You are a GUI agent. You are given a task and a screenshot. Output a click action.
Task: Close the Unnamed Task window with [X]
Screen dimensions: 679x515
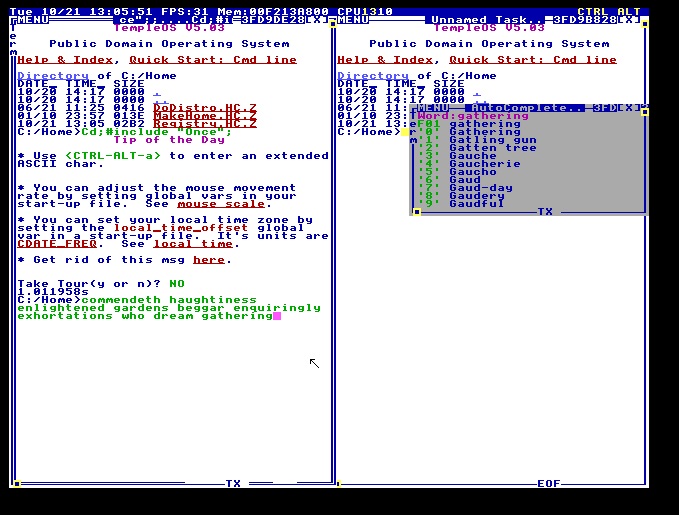pos(628,20)
